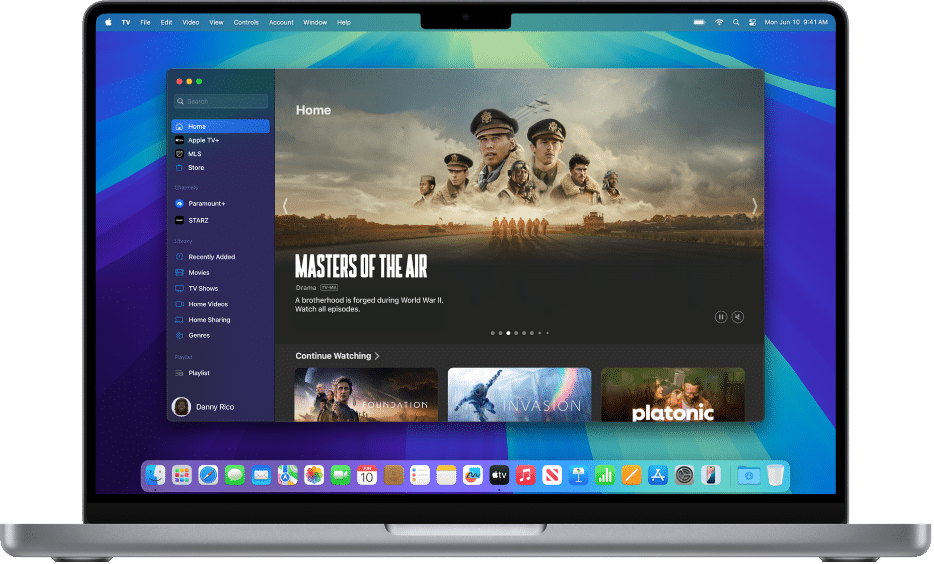Open the Paramount+ channel
Screen dimensions: 934x564
(x=220, y=204)
